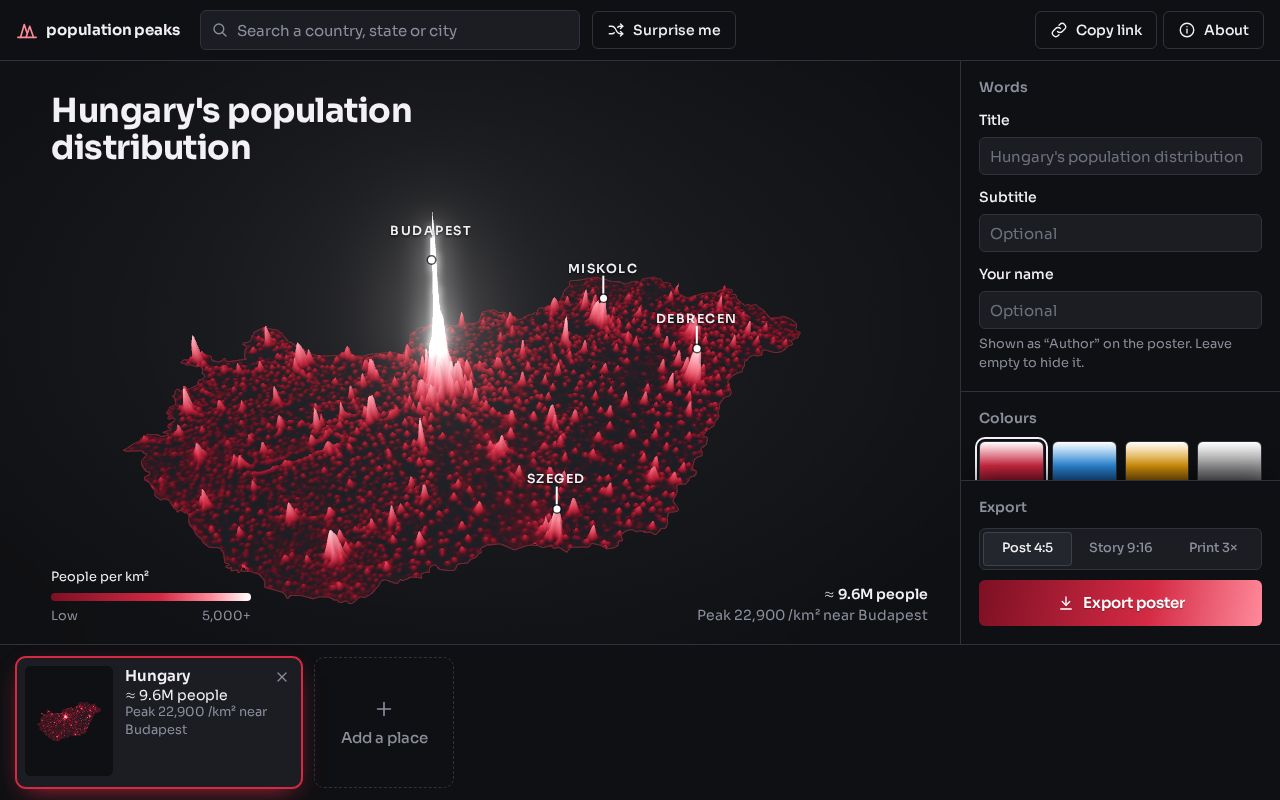The width and height of the screenshot is (1280, 800).
Task: Click the Title input field
Action: pyautogui.click(x=1120, y=156)
